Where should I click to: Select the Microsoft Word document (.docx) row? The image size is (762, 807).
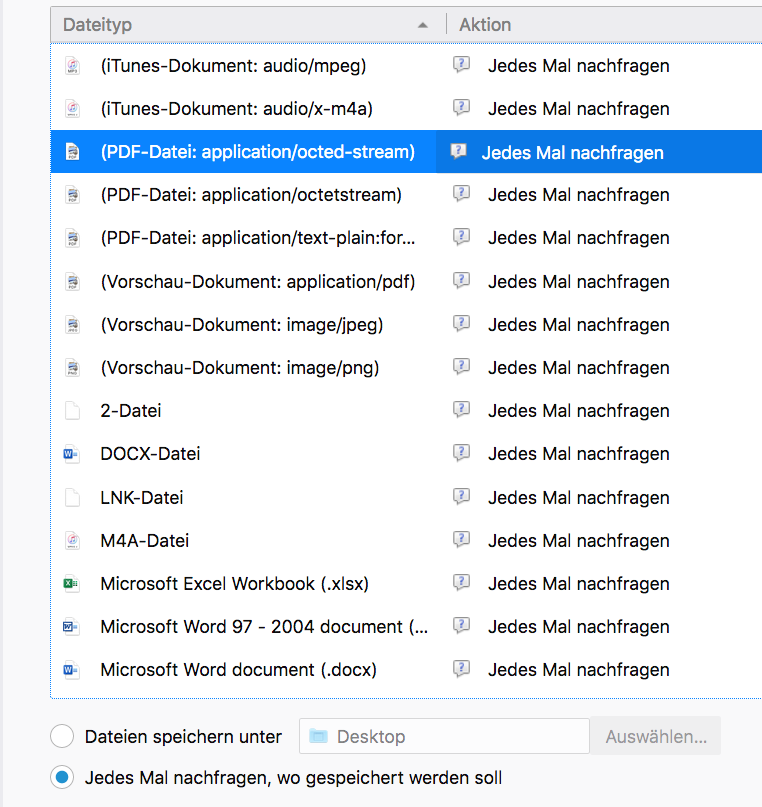click(x=239, y=670)
